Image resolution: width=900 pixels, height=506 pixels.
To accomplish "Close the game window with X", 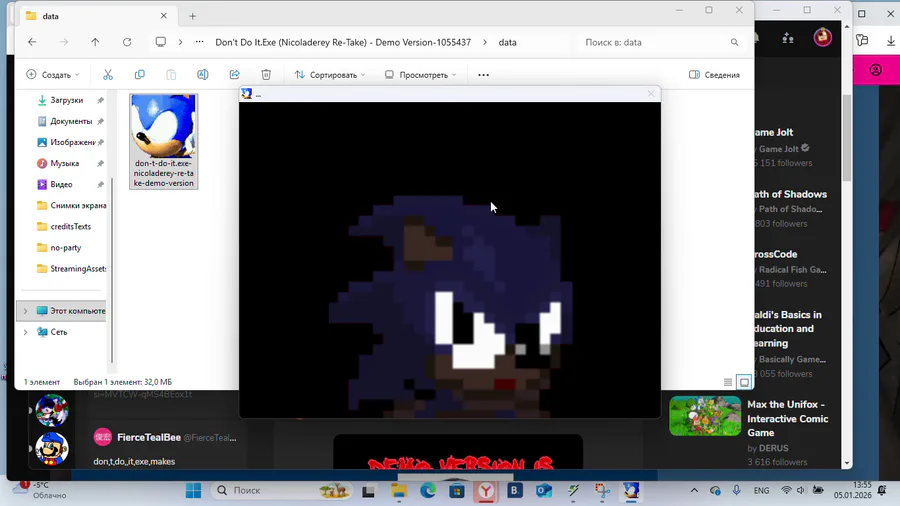I will [650, 94].
